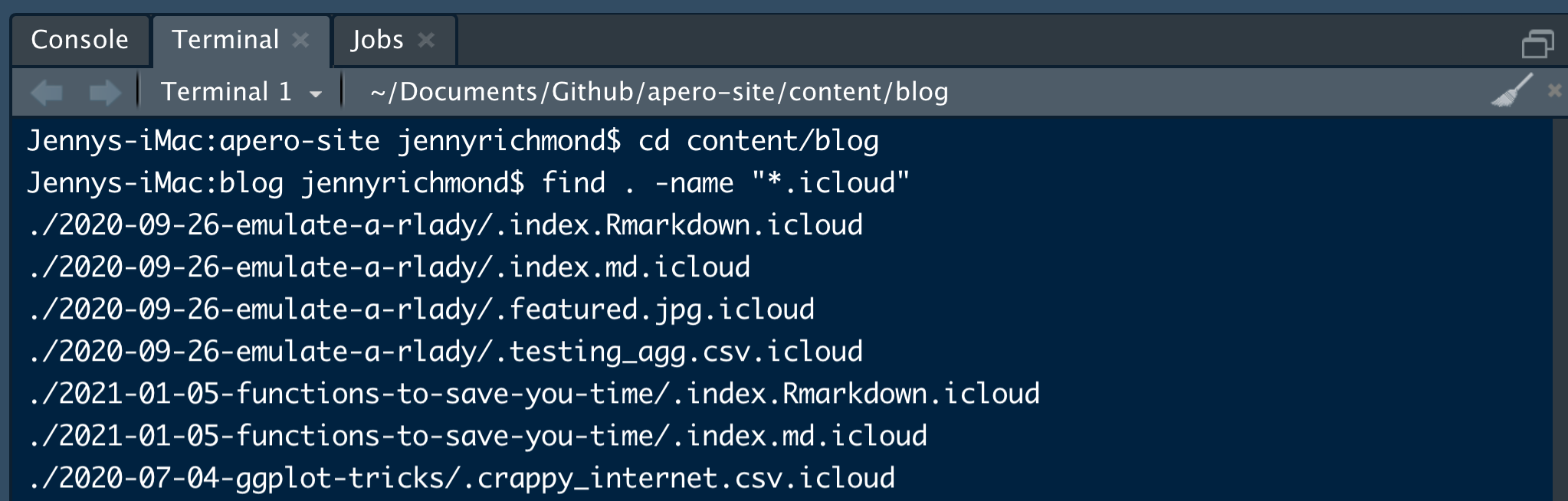
Task: Click the cd content/blog command line
Action: [452, 141]
